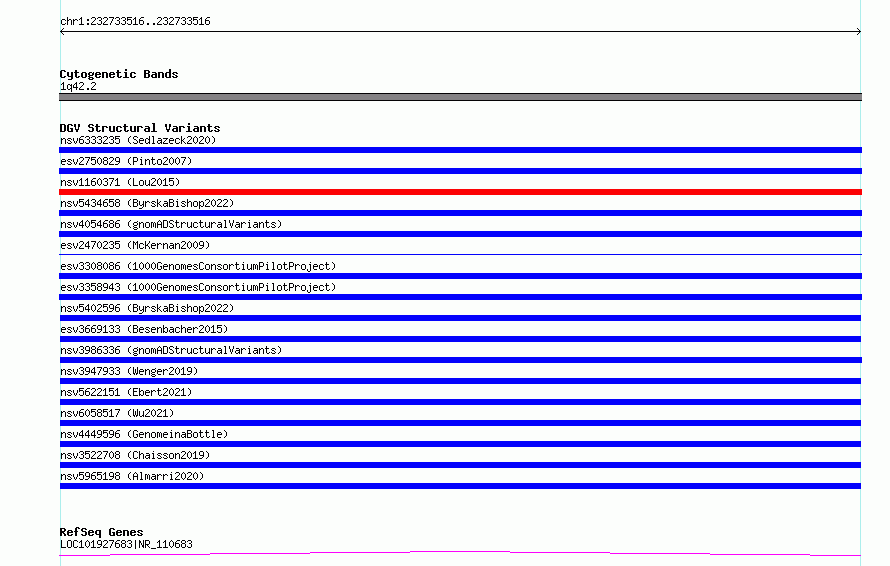Click the blue bar for esv3308086

tap(460, 276)
